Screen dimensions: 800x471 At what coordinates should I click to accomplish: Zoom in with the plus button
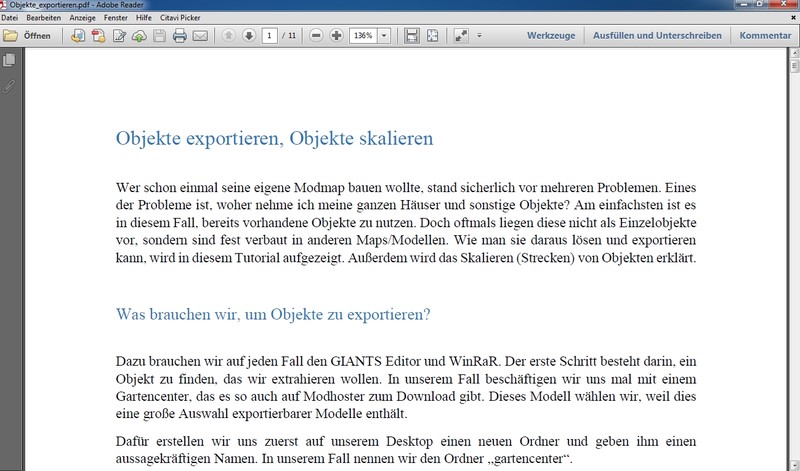click(337, 36)
